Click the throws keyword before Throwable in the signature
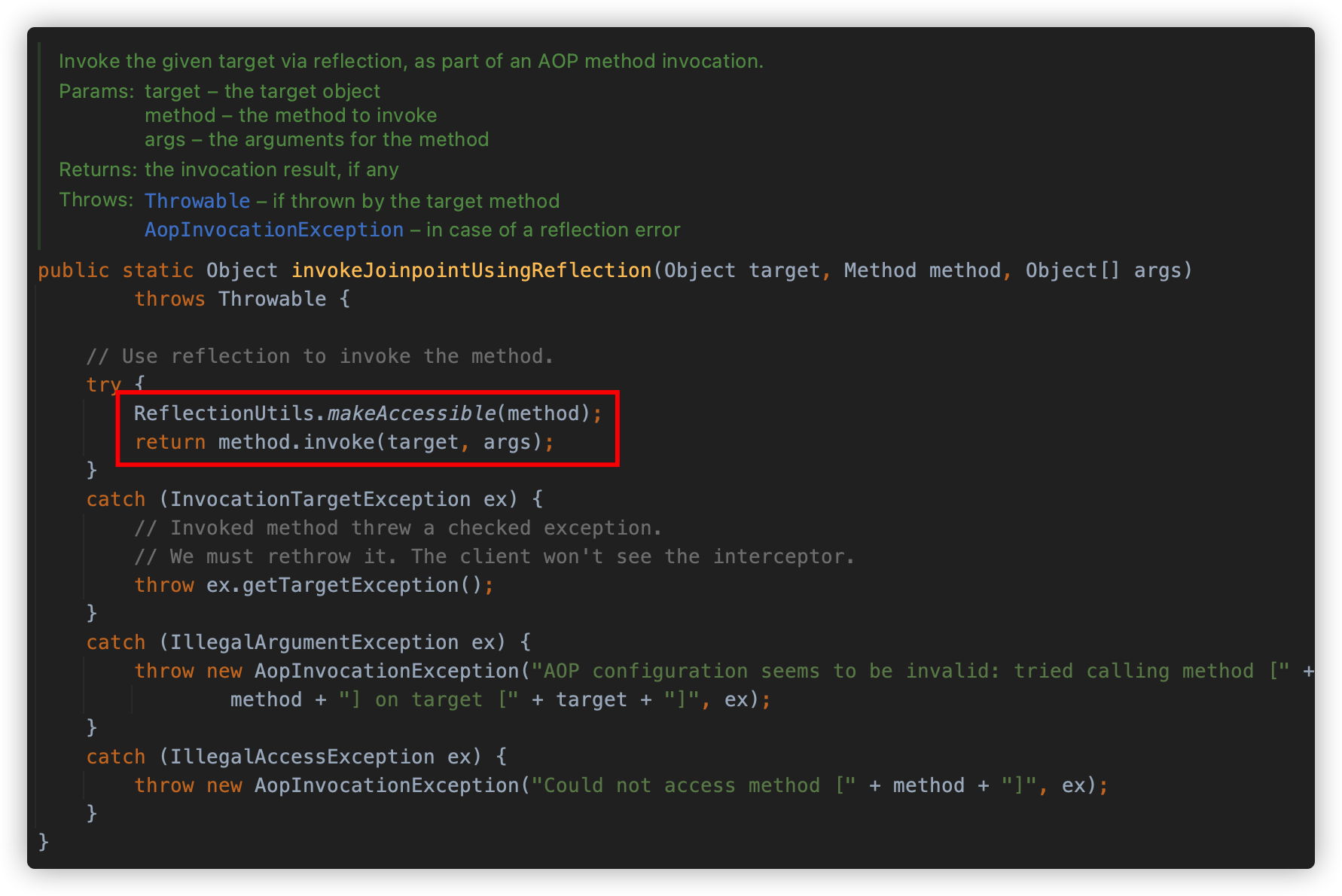 [x=169, y=299]
